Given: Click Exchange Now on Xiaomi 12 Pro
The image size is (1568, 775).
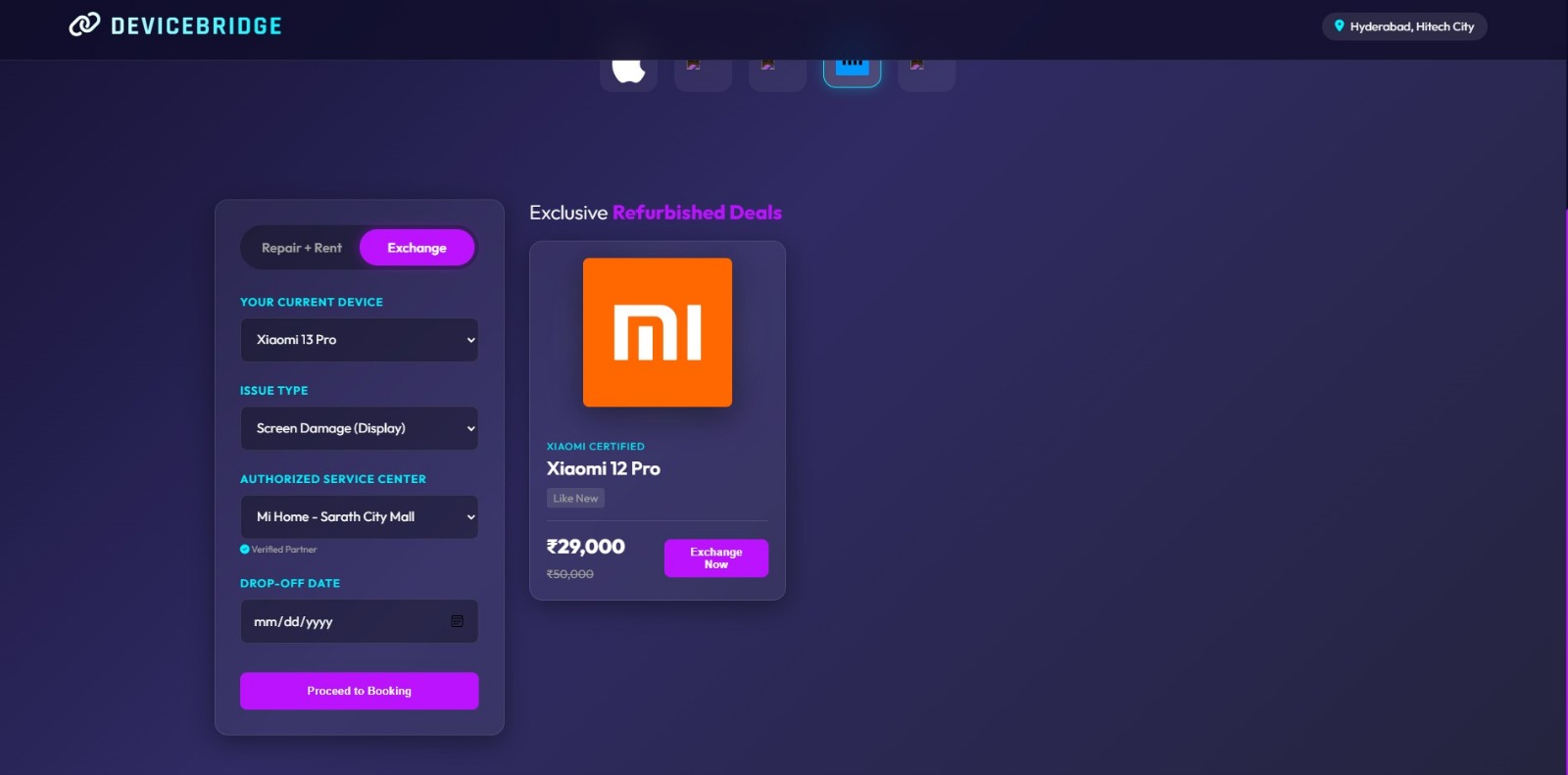Looking at the screenshot, I should point(715,558).
